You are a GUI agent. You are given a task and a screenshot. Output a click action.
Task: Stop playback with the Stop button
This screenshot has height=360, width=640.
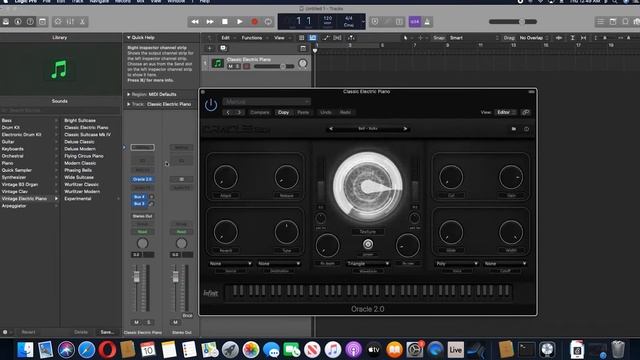[x=224, y=22]
